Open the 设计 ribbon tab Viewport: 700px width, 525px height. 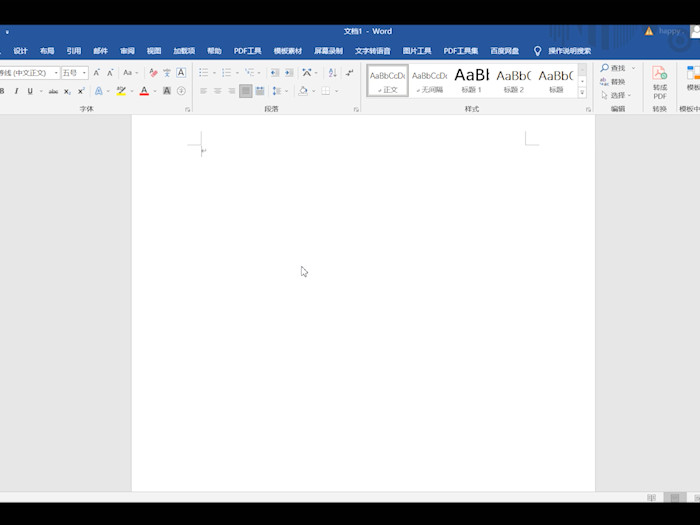20,51
